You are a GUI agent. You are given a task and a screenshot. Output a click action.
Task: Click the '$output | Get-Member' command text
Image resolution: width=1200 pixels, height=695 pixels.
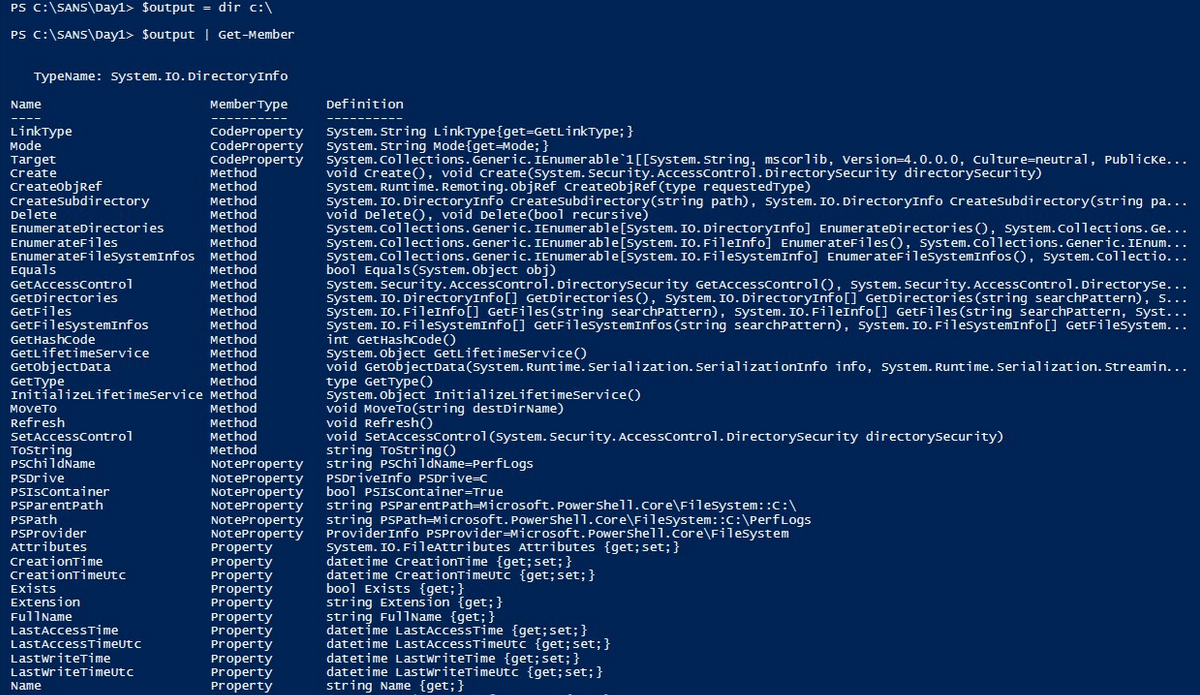pyautogui.click(x=218, y=35)
